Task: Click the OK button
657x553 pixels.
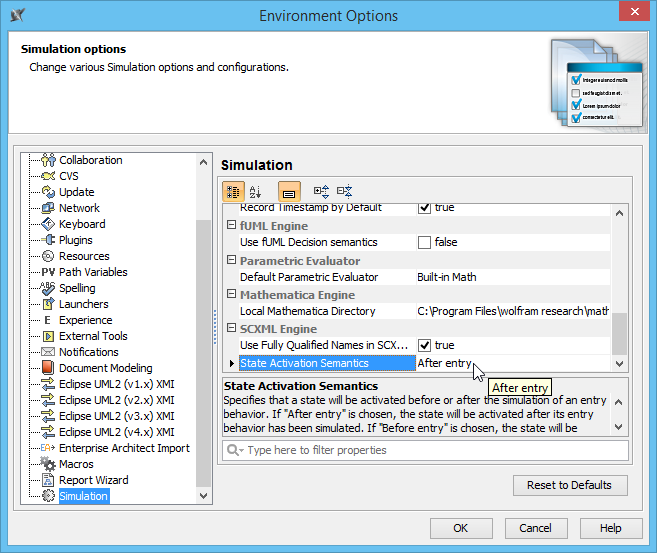Action: pyautogui.click(x=460, y=528)
